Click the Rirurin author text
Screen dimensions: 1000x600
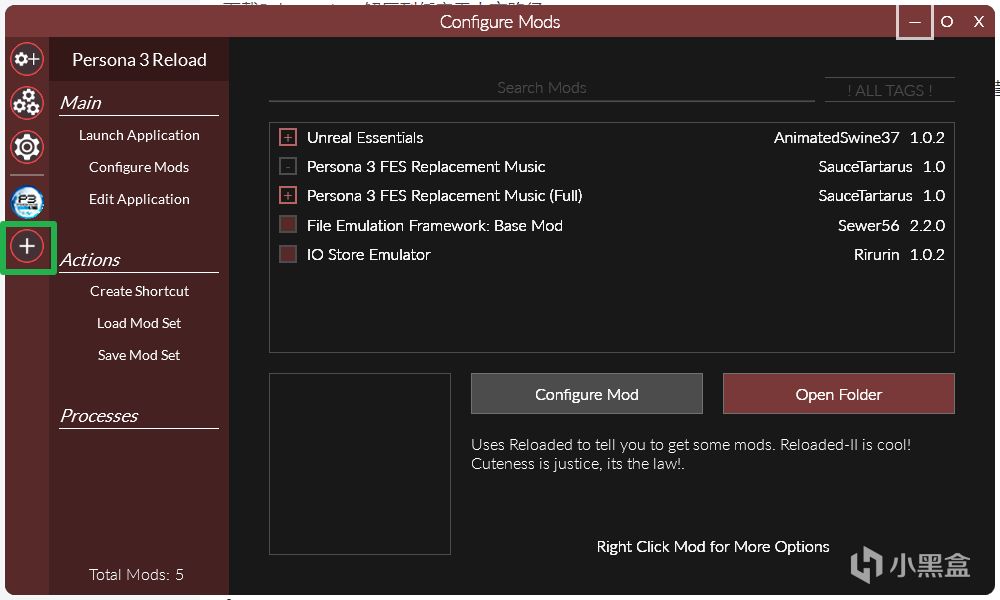(x=876, y=255)
